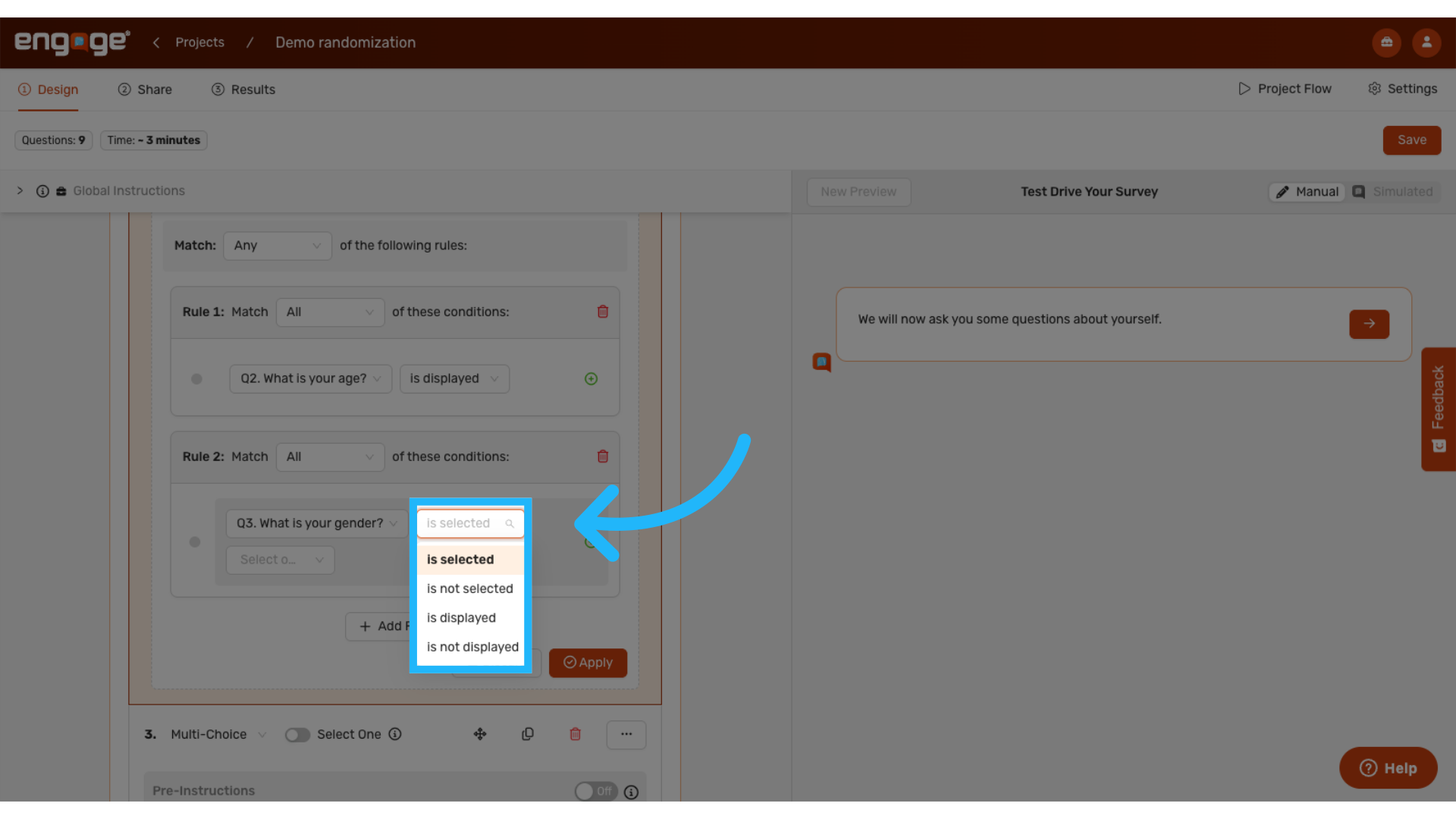
Task: Go to Projects breadcrumb link
Action: [199, 42]
